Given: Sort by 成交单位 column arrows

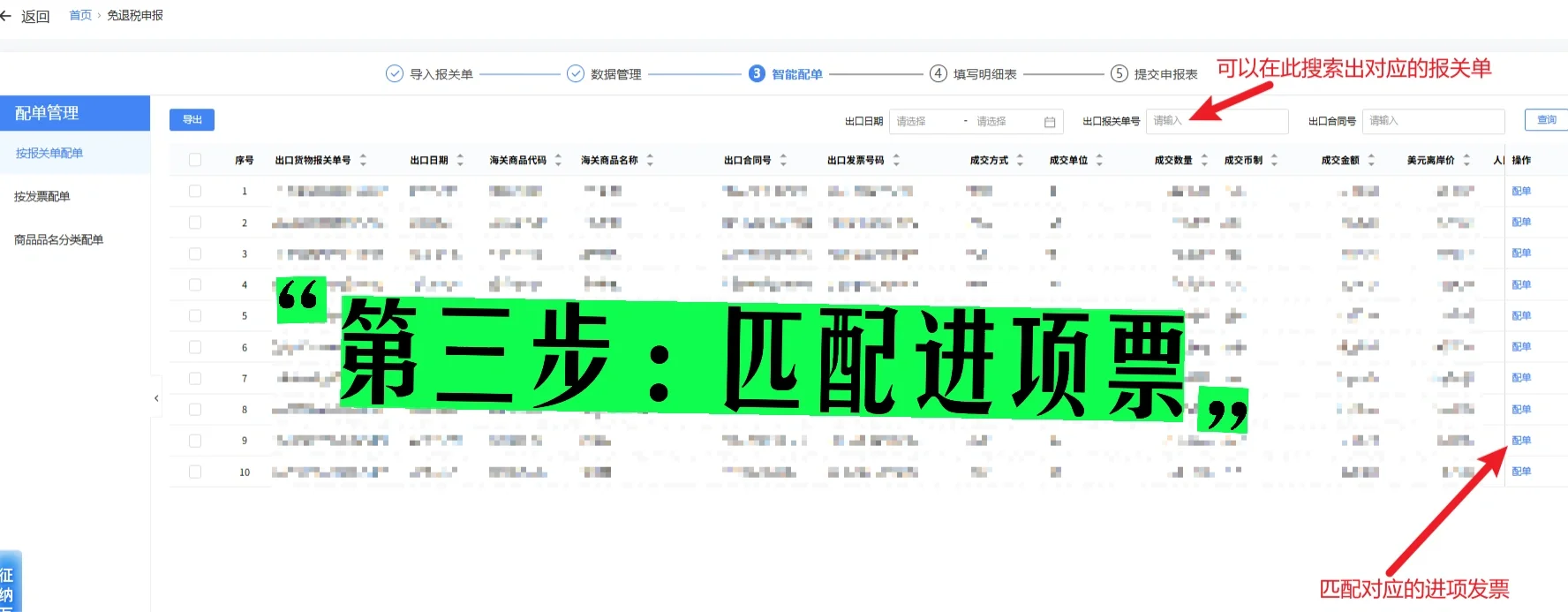Looking at the screenshot, I should [1099, 160].
